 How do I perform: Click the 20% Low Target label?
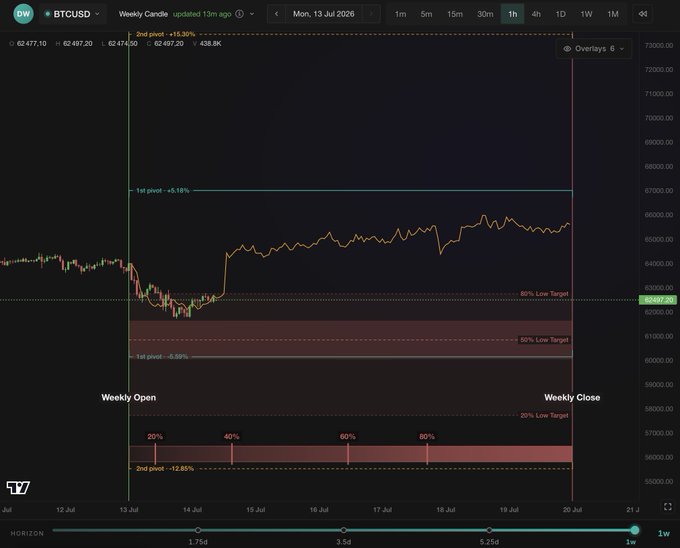(x=544, y=415)
